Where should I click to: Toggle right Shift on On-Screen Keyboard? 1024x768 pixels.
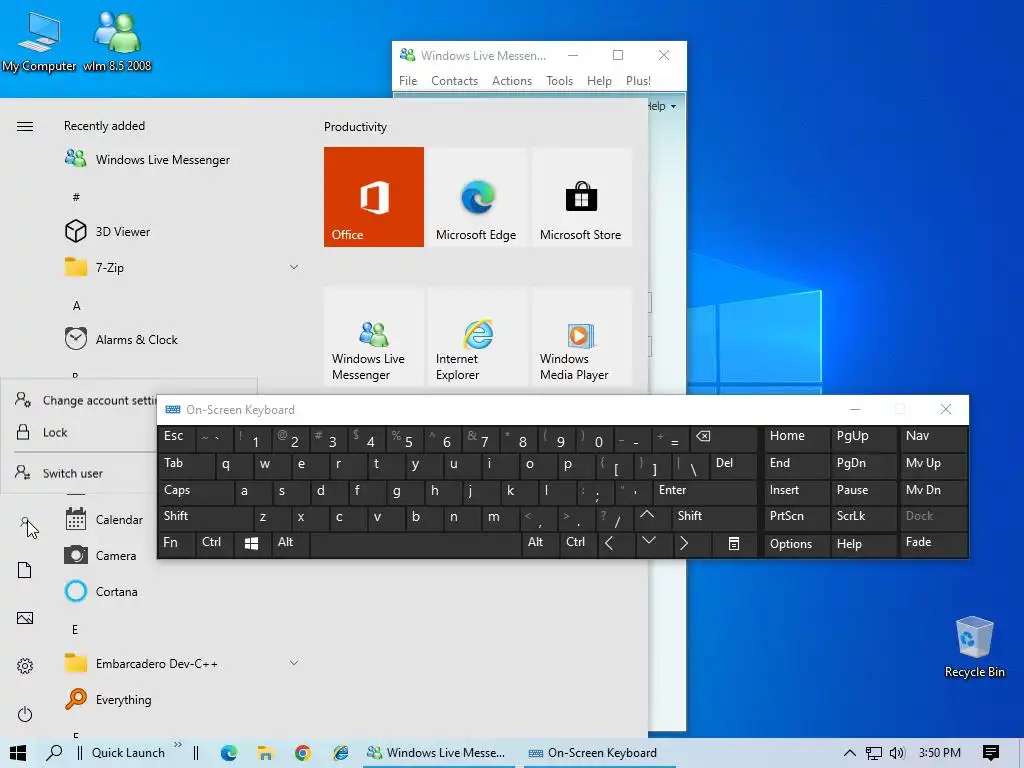715,517
